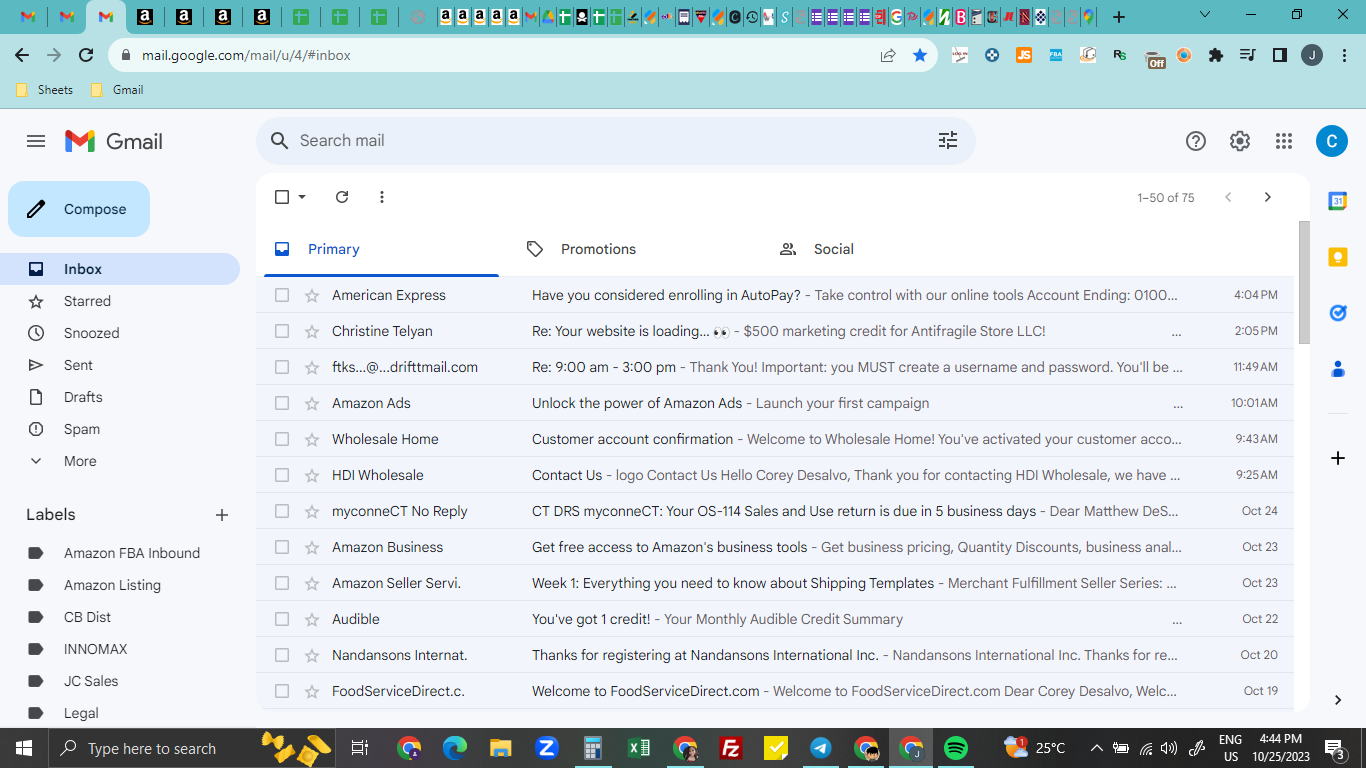The image size is (1366, 768).
Task: Click the inbox vertical scrollbar
Action: [x=1303, y=283]
